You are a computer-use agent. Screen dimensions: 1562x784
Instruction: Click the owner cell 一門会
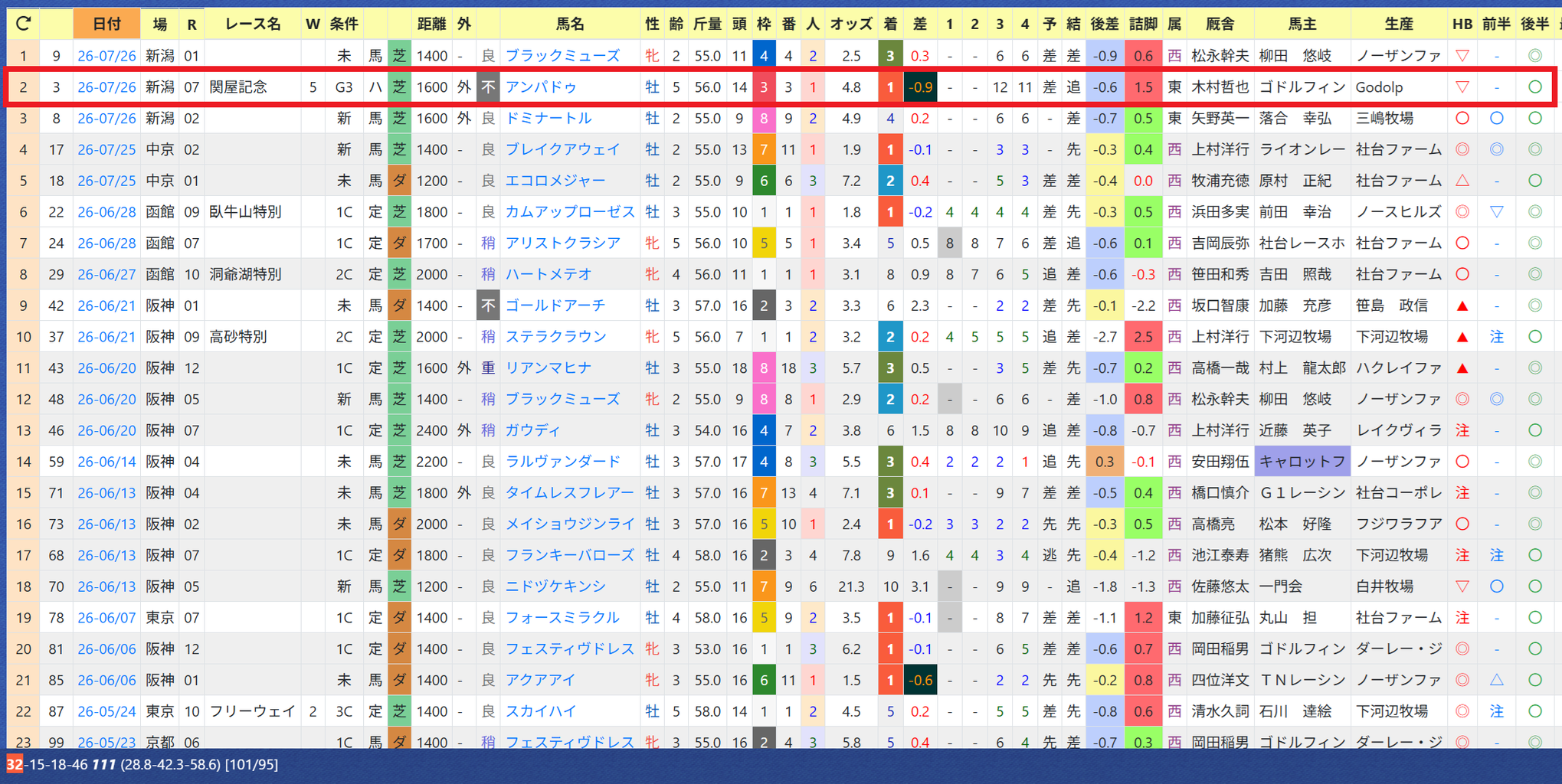click(1302, 586)
